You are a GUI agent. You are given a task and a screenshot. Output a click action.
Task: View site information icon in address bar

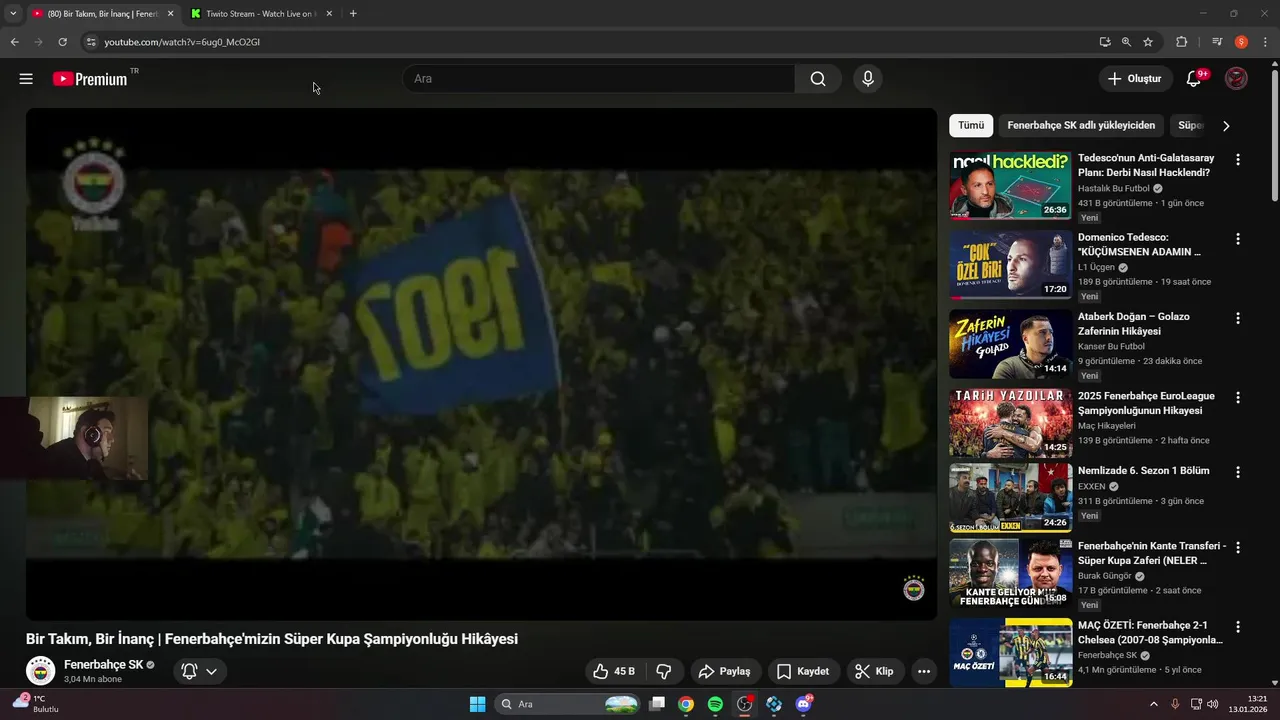click(x=90, y=42)
